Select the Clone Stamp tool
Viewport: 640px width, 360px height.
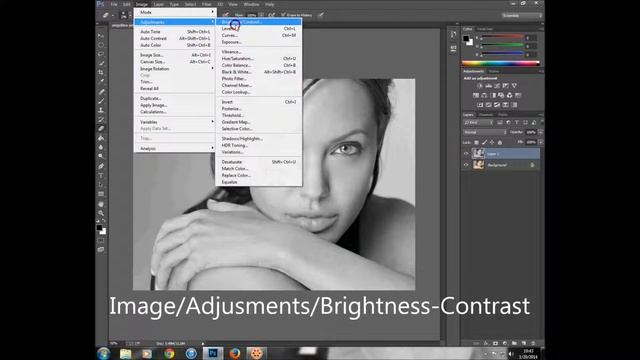pyautogui.click(x=101, y=110)
